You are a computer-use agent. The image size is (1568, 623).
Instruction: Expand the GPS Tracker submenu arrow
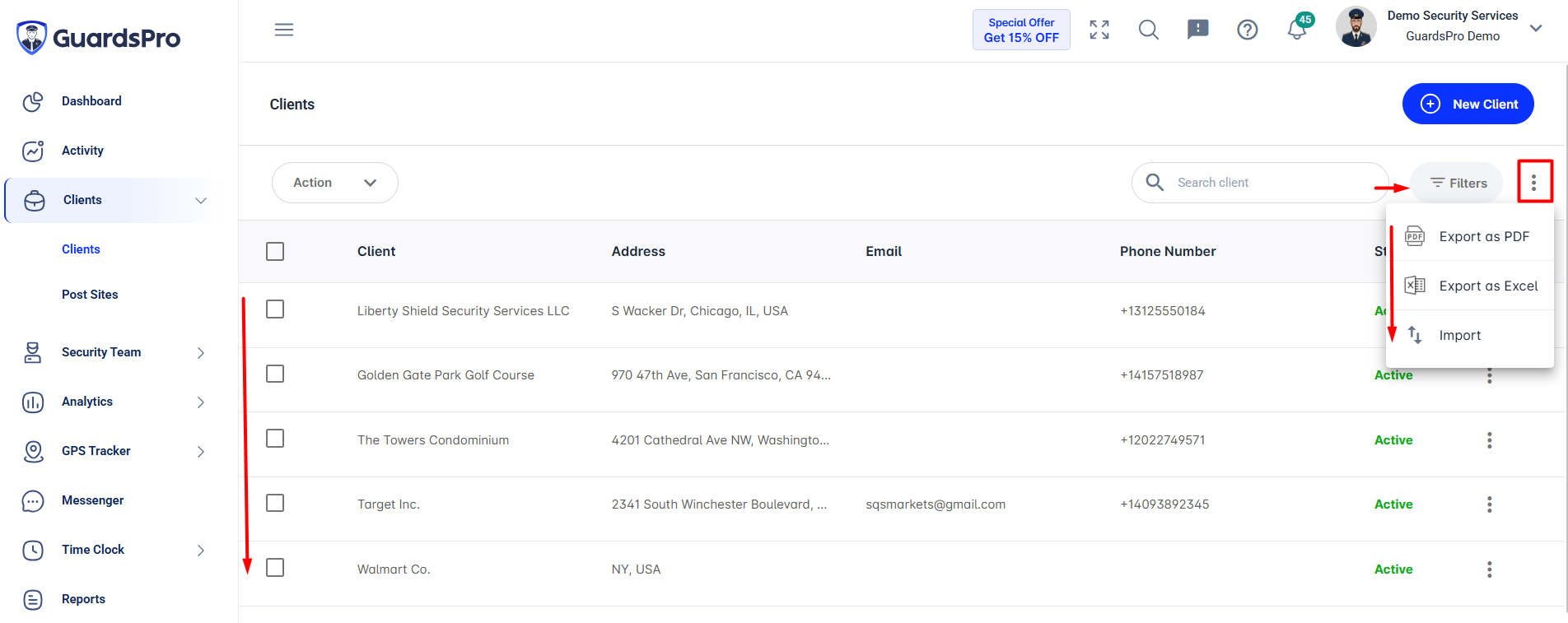201,452
